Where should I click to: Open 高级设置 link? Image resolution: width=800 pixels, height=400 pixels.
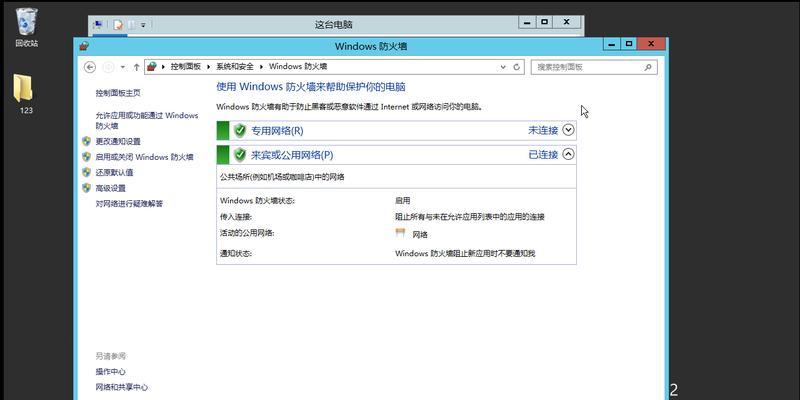click(111, 188)
